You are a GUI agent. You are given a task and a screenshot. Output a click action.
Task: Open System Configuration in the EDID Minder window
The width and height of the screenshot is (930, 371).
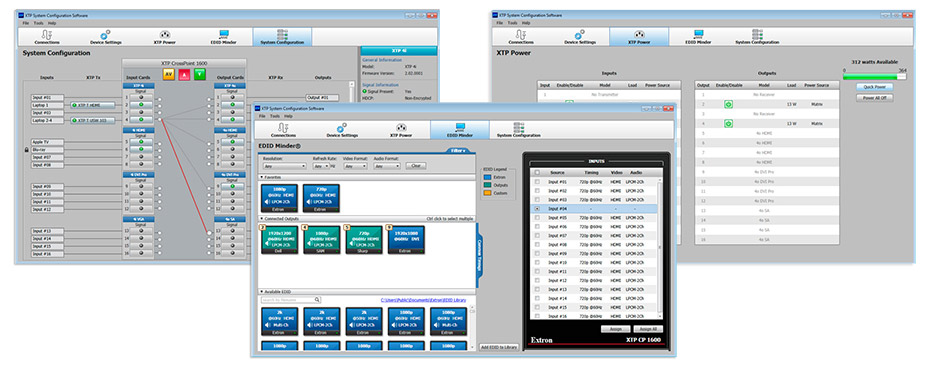point(518,130)
